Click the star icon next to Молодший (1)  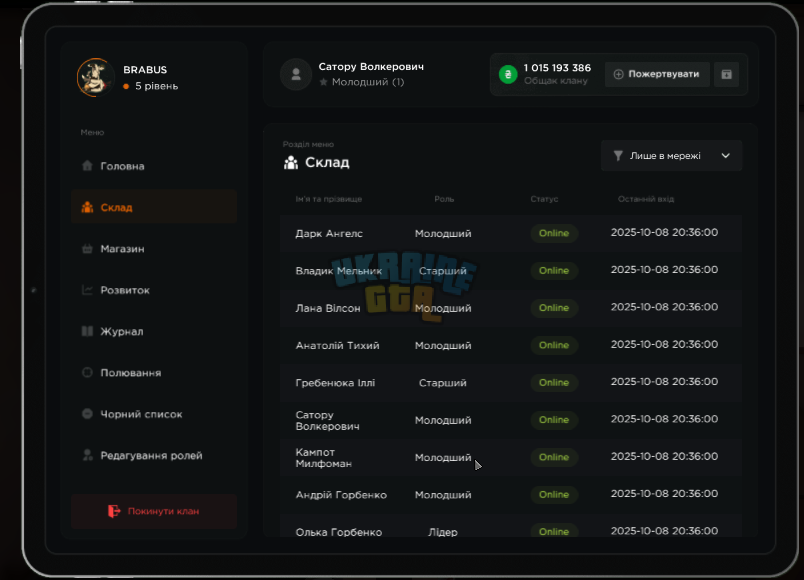coord(323,82)
